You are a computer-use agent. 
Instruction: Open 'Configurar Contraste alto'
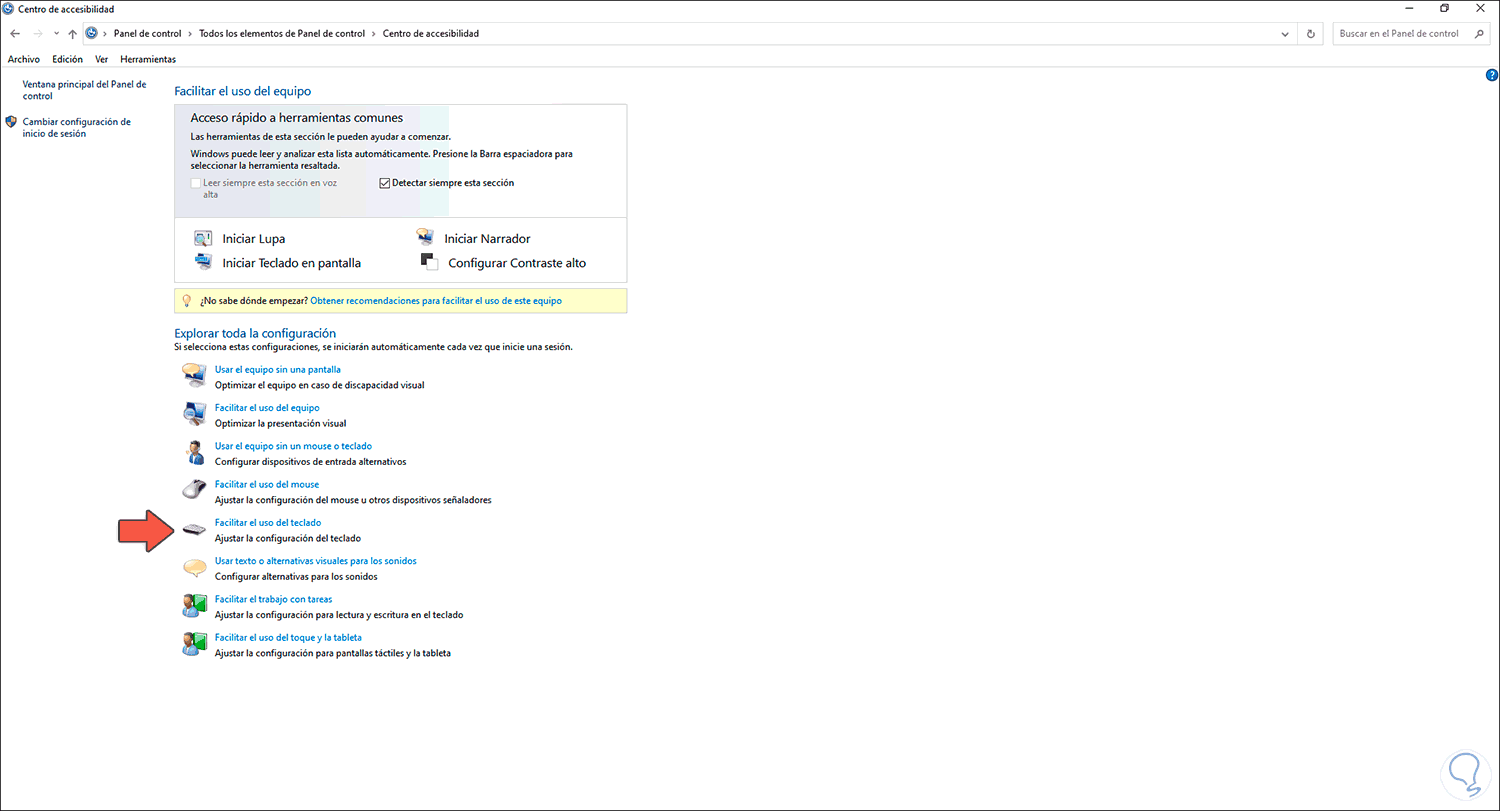click(x=517, y=263)
